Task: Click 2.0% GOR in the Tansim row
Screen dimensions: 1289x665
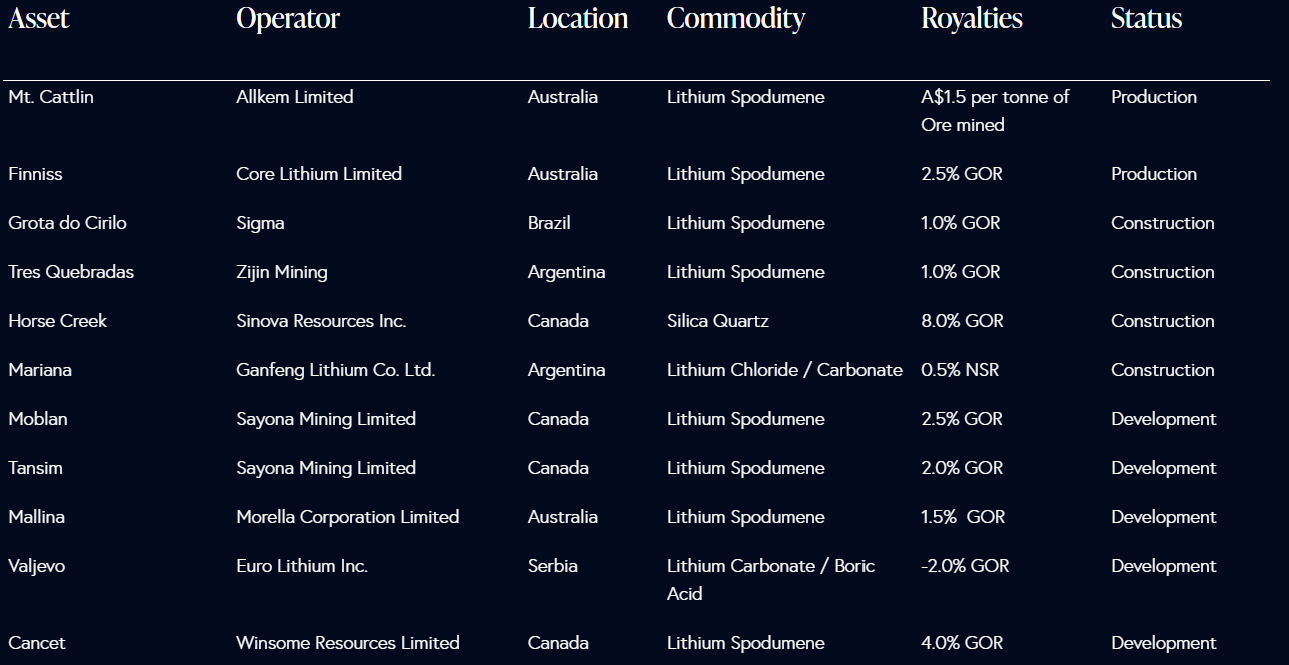Action: point(962,468)
